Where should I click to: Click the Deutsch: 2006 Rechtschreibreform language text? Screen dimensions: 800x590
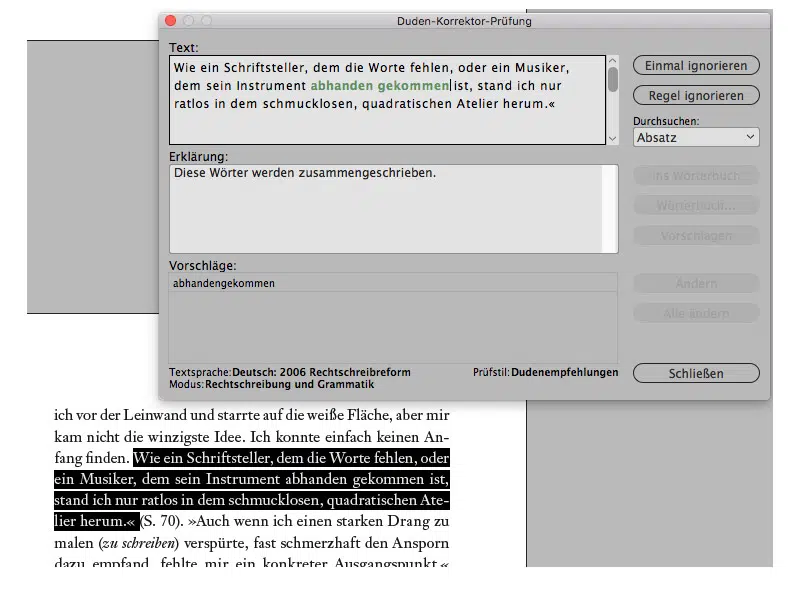[321, 372]
